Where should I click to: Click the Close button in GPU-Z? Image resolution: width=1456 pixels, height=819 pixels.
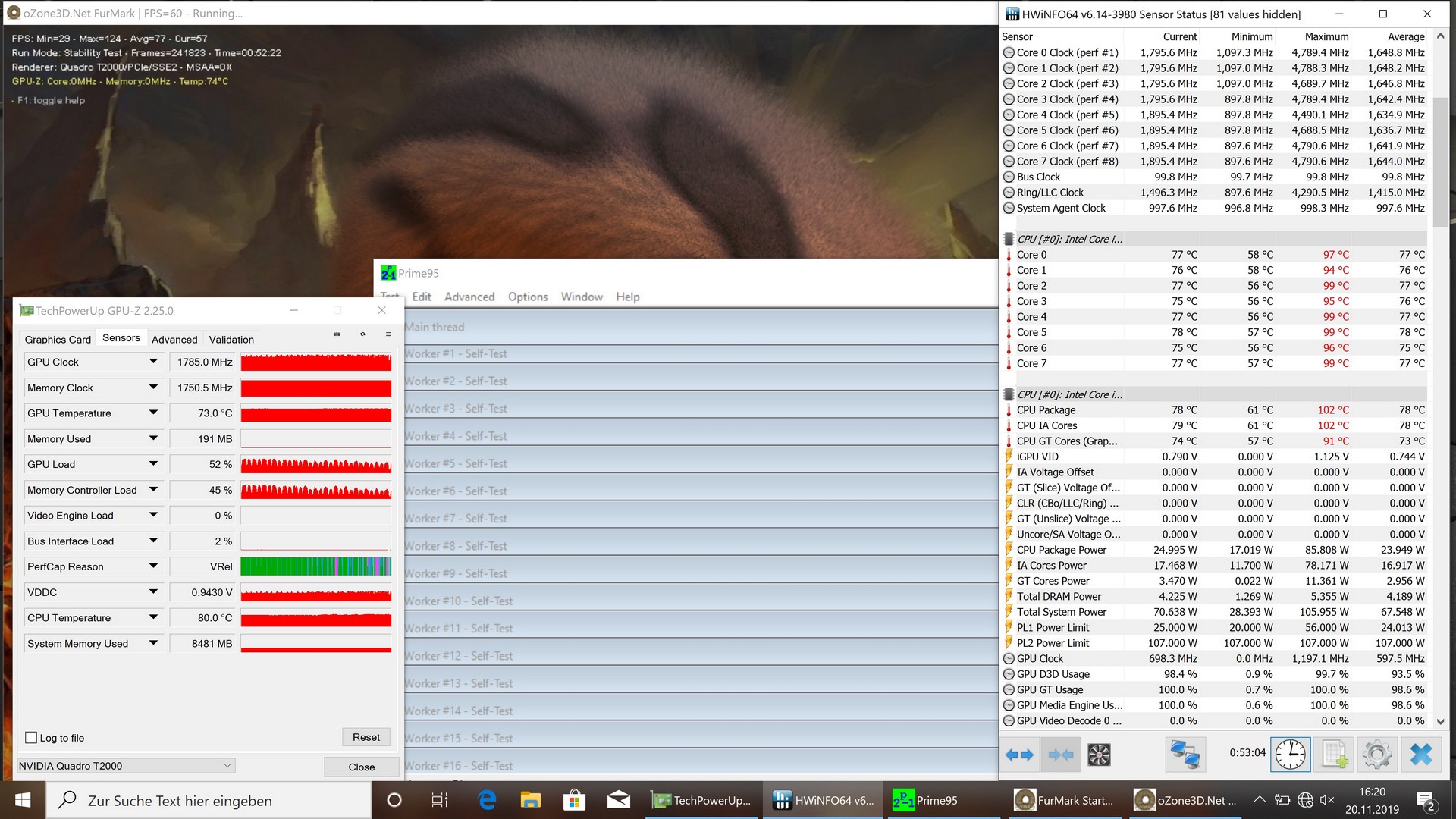(x=361, y=767)
